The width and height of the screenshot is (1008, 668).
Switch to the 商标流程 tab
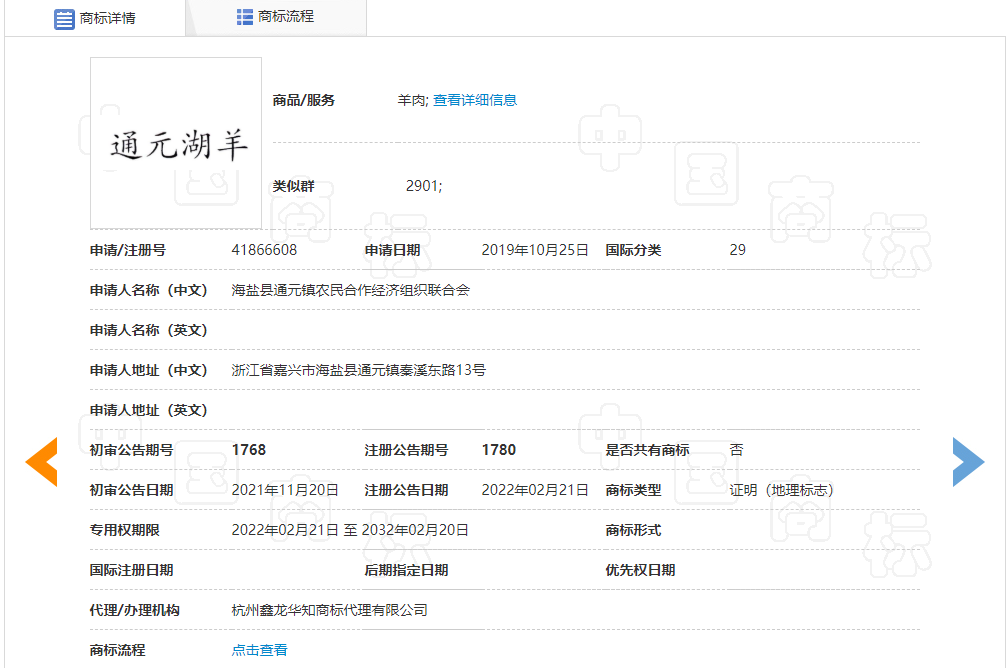coord(276,17)
